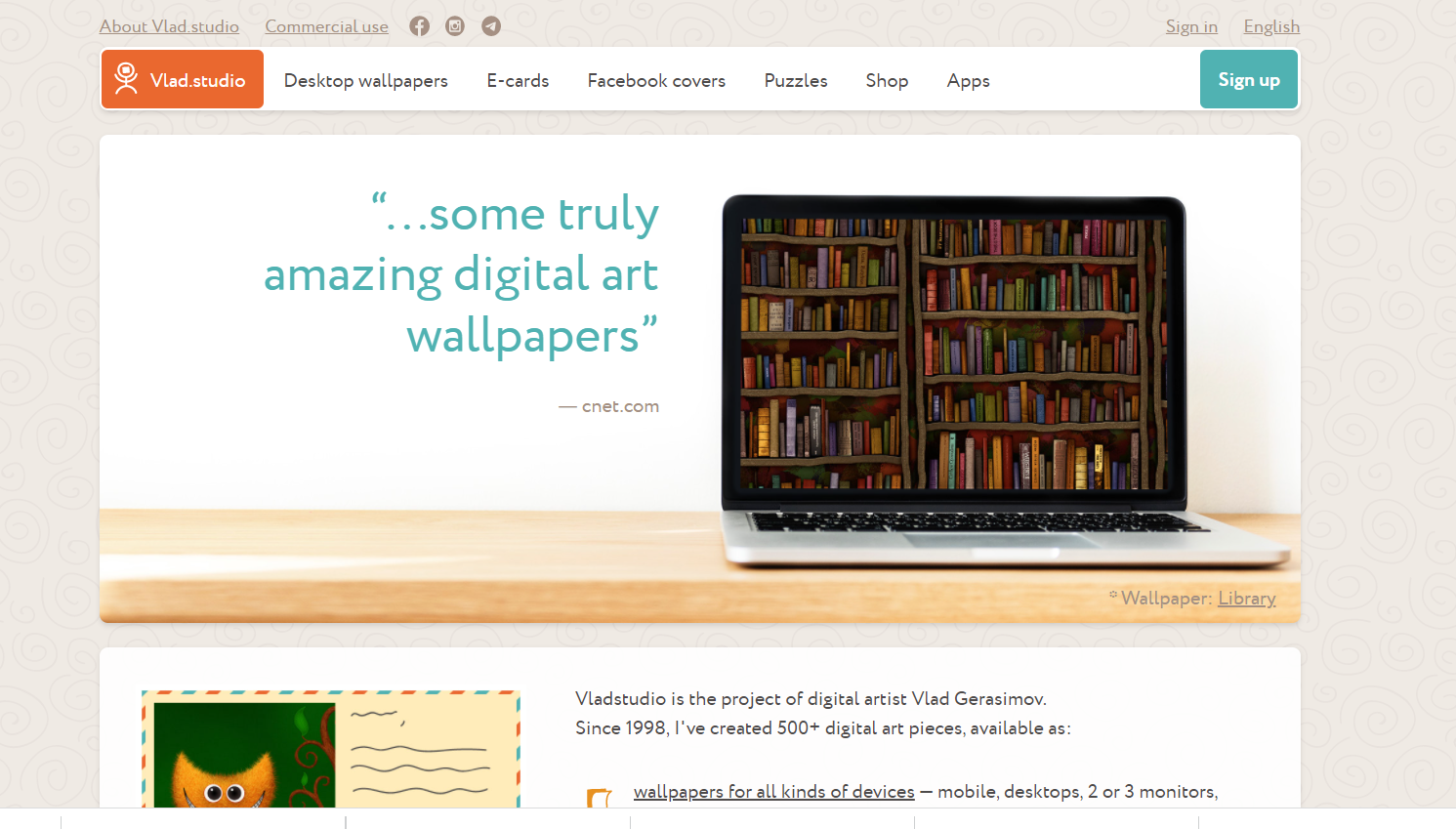Click the e-card postcard thumbnail with orange creature

pos(331,749)
